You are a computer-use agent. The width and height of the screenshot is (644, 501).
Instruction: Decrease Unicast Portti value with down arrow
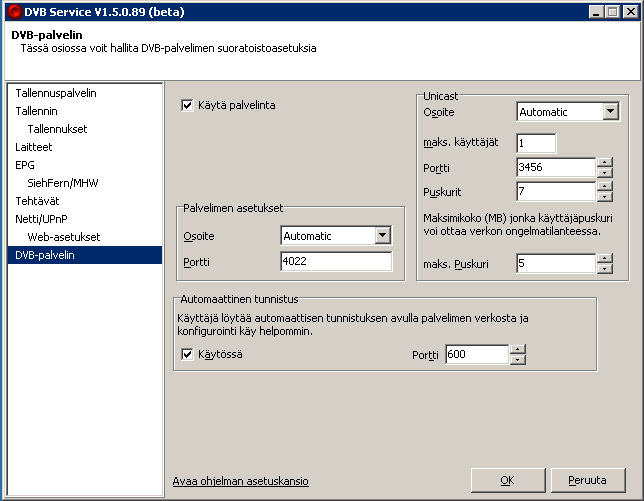click(605, 173)
